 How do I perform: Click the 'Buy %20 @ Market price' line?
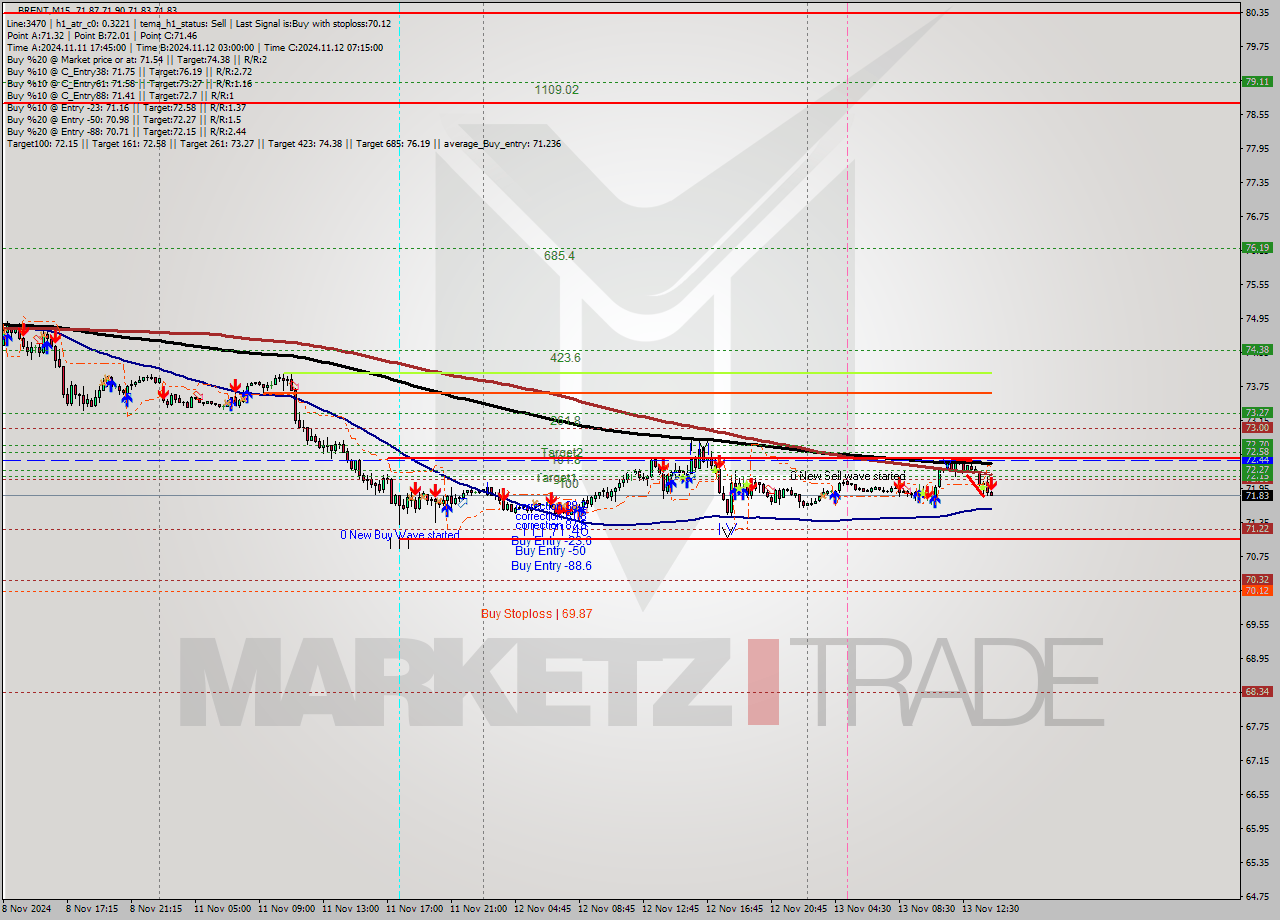click(137, 59)
